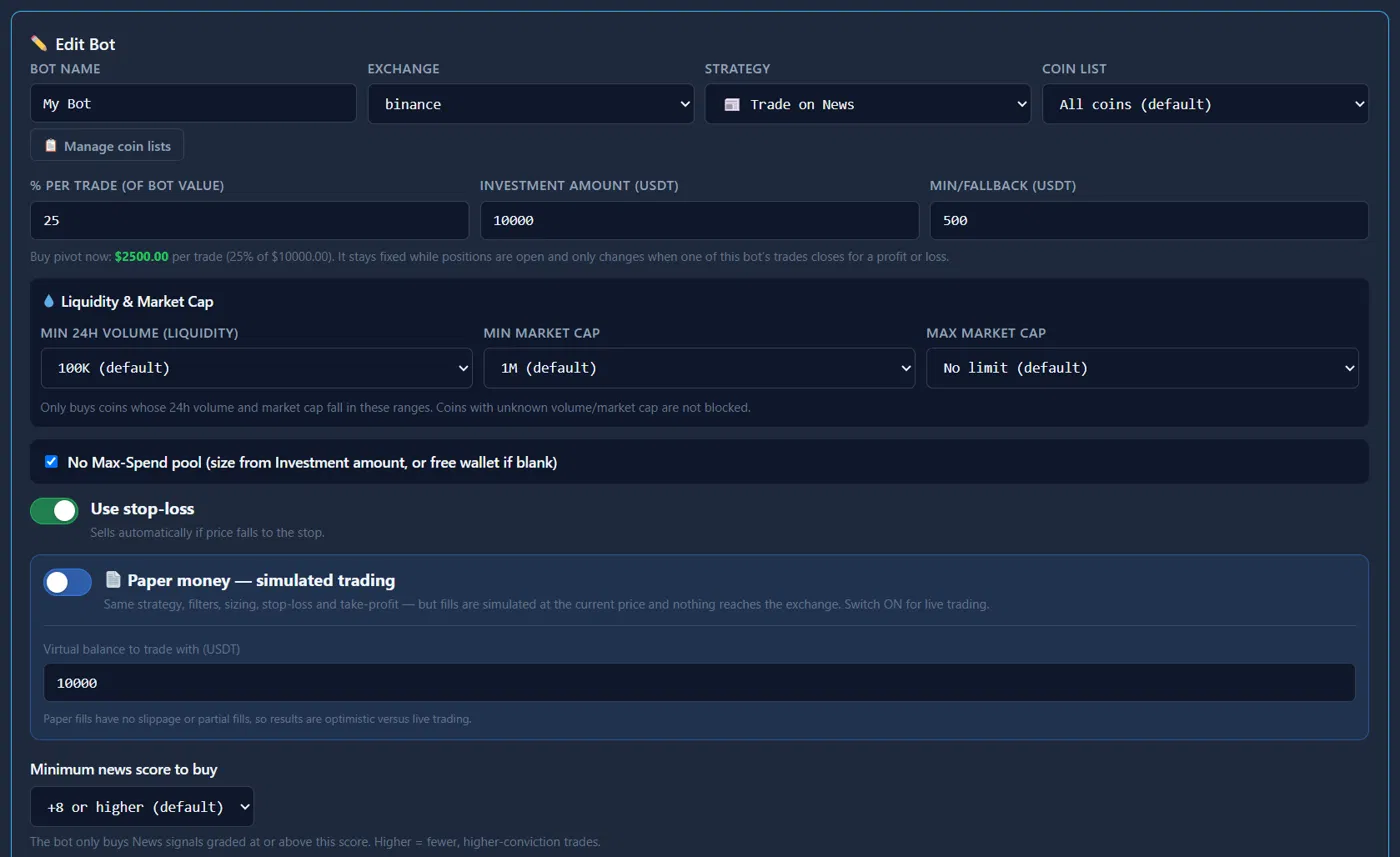This screenshot has width=1400, height=857.
Task: Open the Minimum news score dropdown
Action: point(142,807)
